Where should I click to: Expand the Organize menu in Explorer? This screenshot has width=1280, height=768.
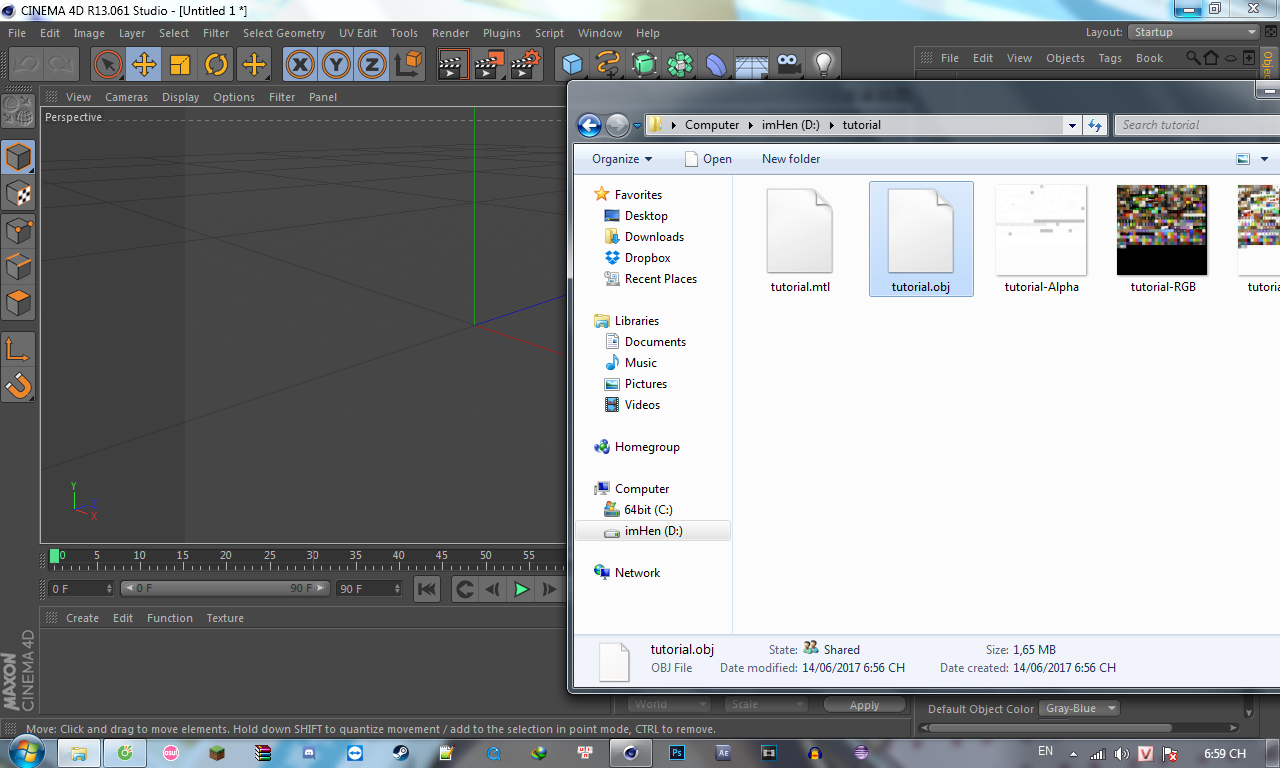click(621, 159)
